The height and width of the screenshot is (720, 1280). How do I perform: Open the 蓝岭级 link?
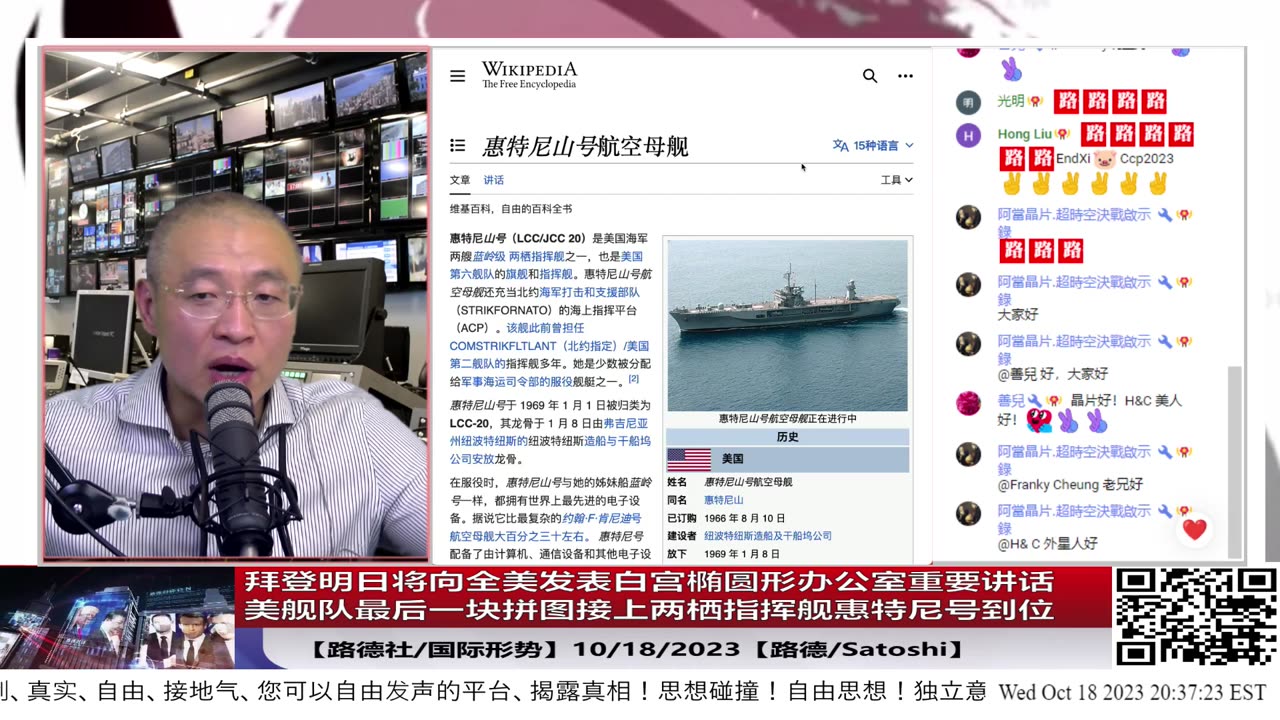pos(487,256)
